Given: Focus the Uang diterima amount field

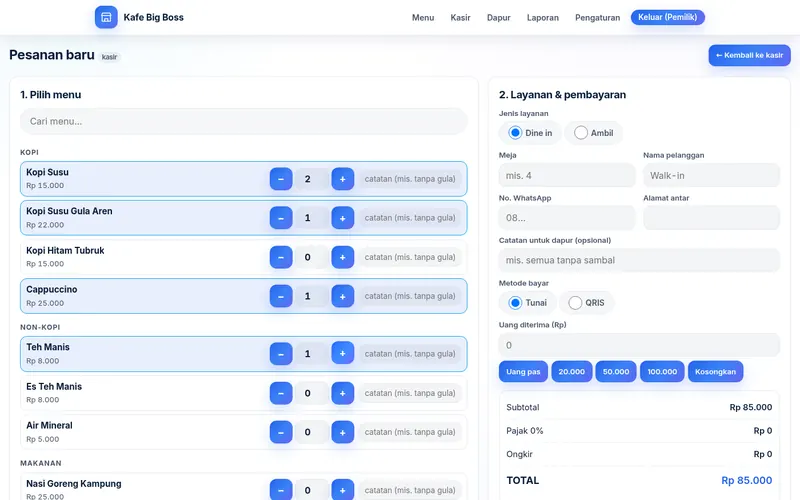Looking at the screenshot, I should [639, 345].
